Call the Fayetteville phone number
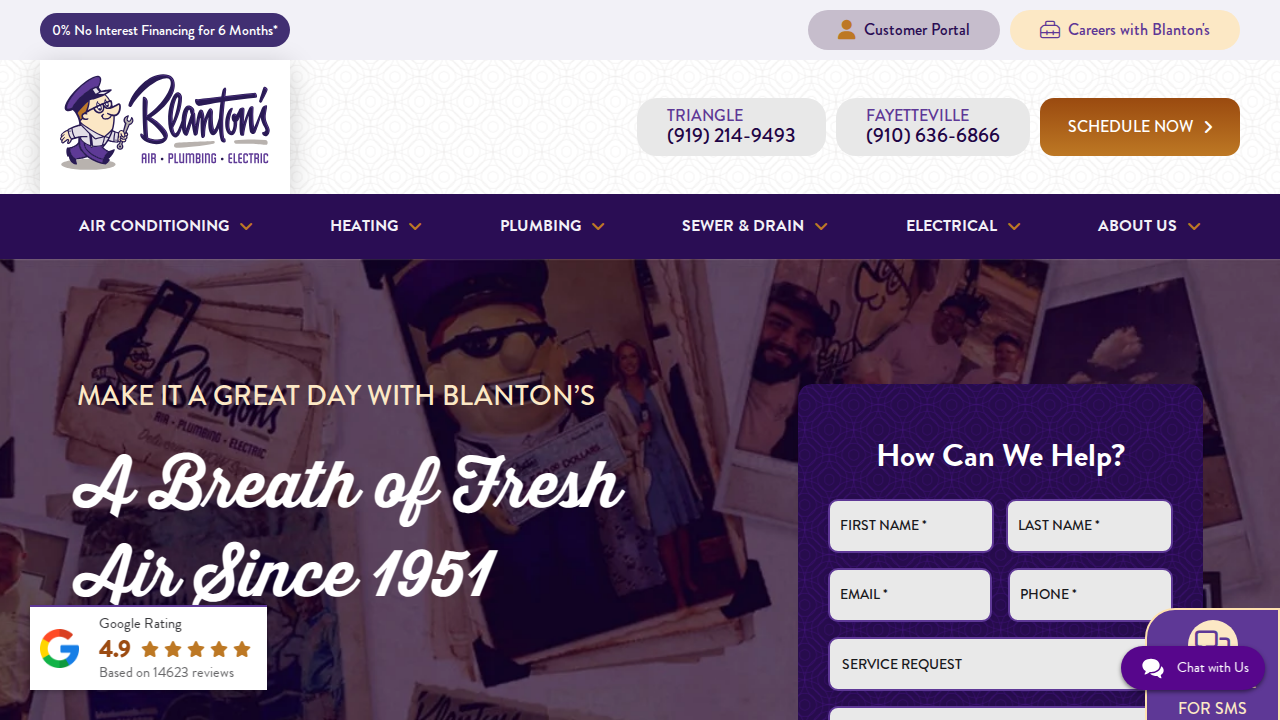 pyautogui.click(x=933, y=136)
